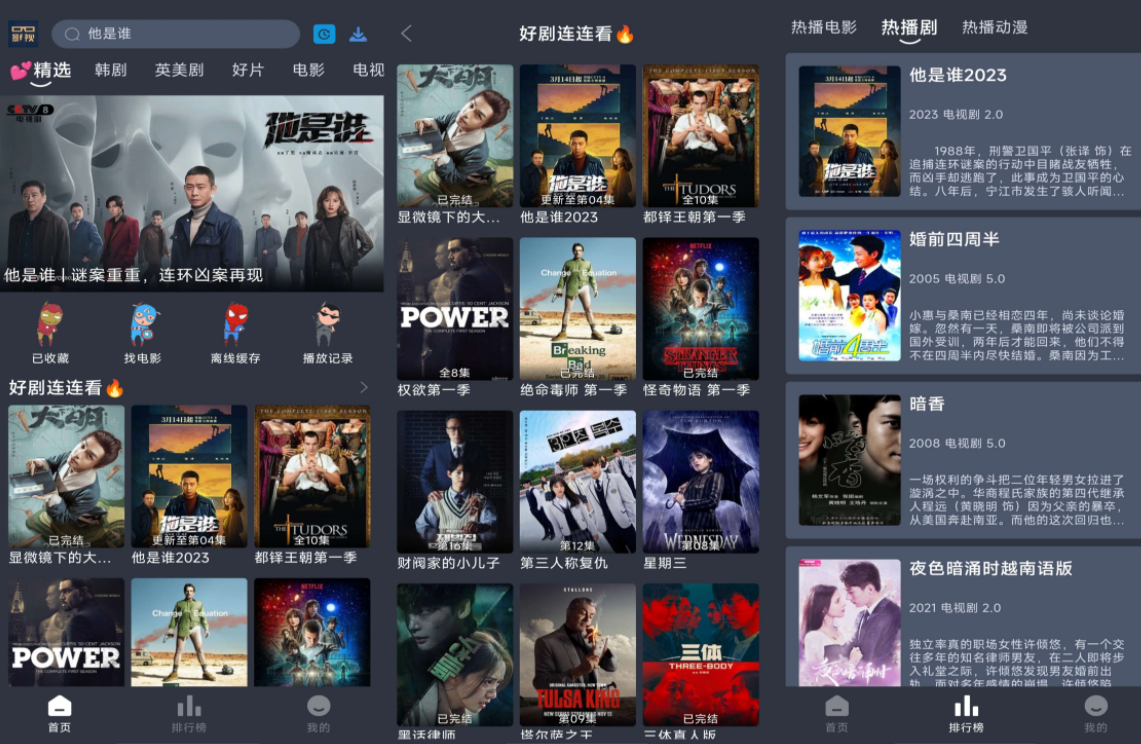The width and height of the screenshot is (1141, 744).
Task: Open the 夜色暗涌时越南语版 entry title
Action: click(x=990, y=569)
